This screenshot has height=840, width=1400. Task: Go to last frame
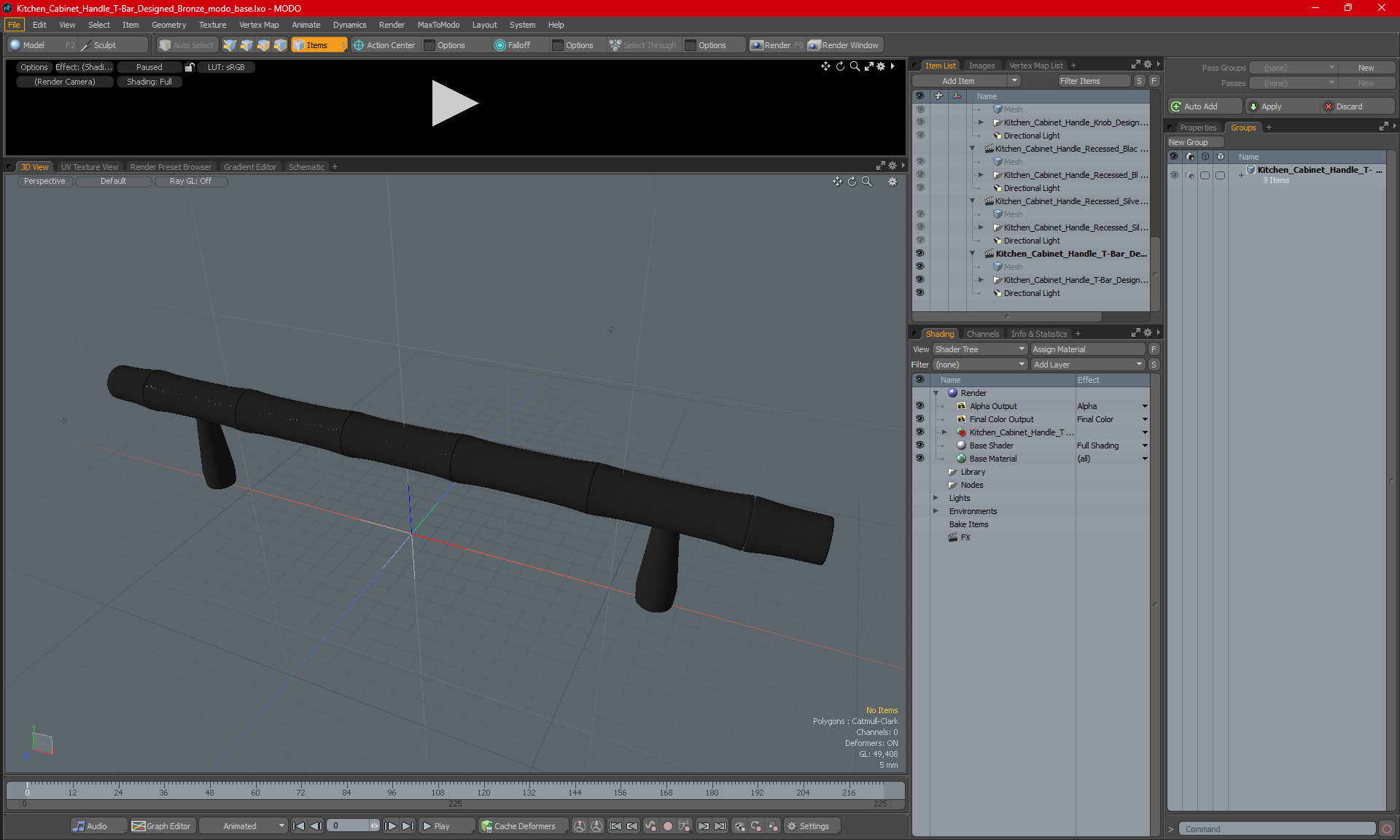[408, 826]
